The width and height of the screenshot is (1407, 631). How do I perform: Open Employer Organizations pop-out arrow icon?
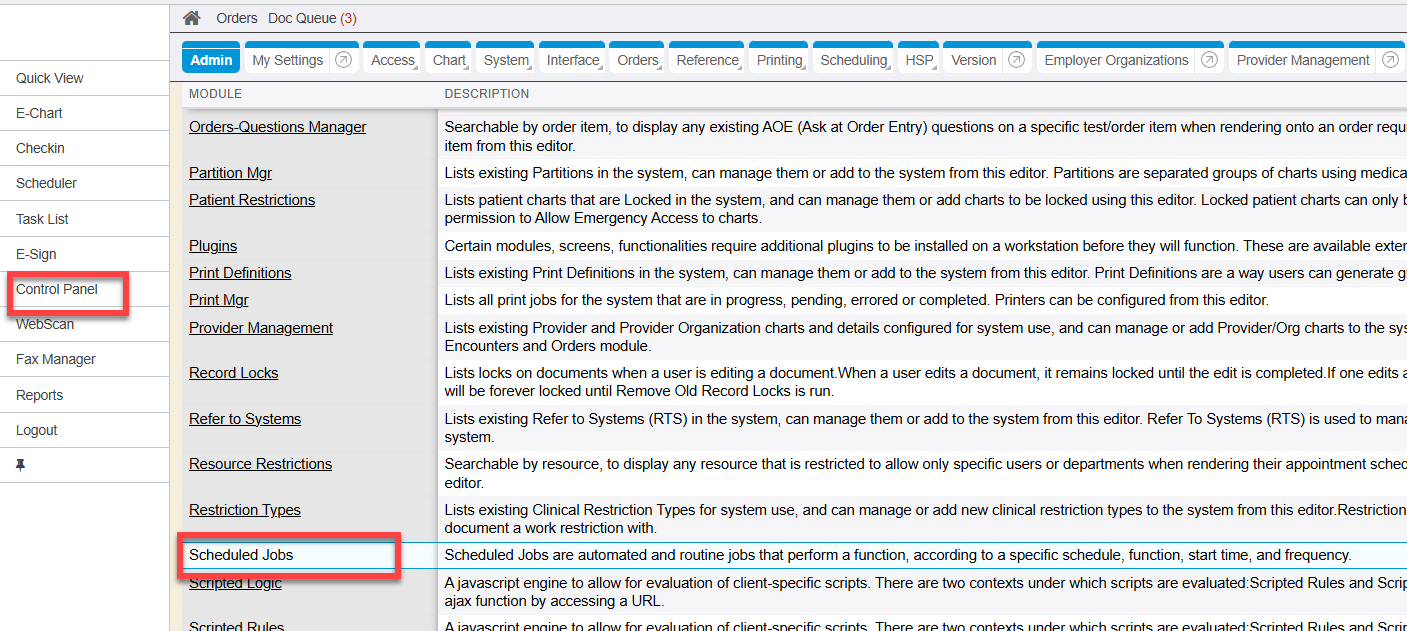pos(1209,60)
